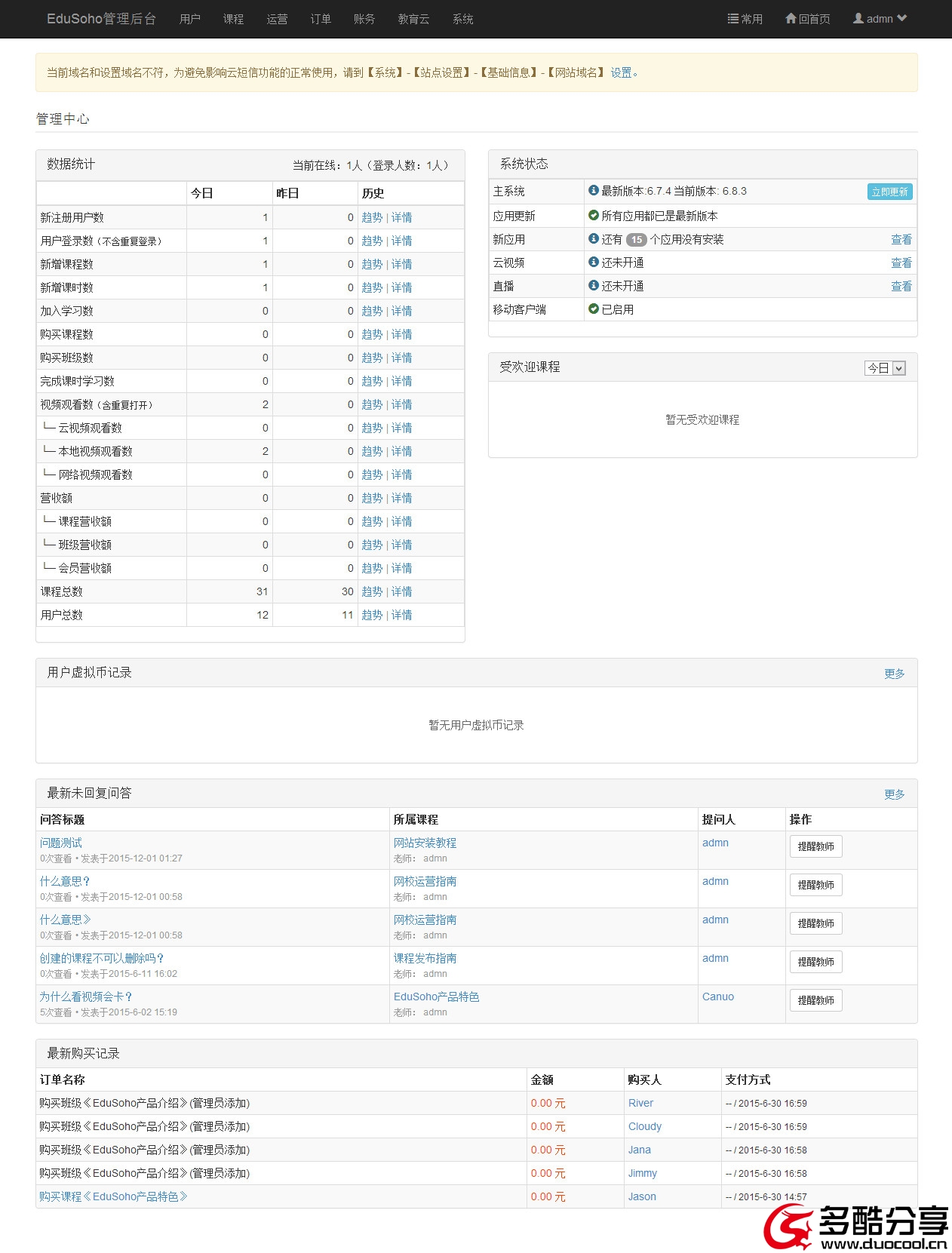Open 详情 for 用户总数
The height and width of the screenshot is (1253, 952).
[x=402, y=615]
